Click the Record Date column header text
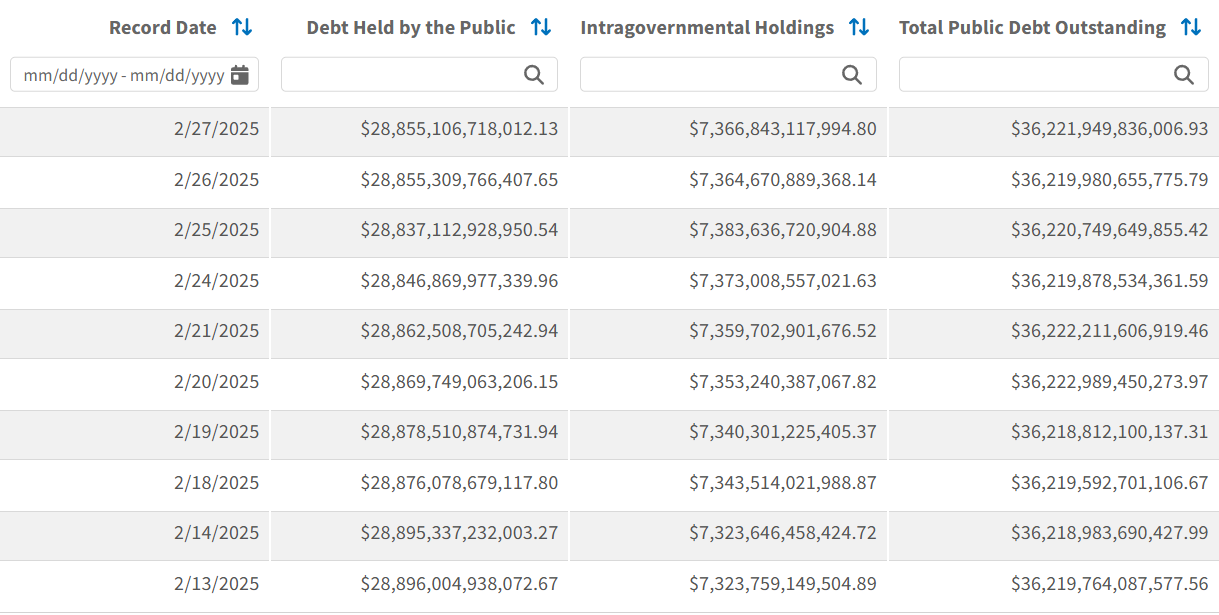 (x=162, y=28)
